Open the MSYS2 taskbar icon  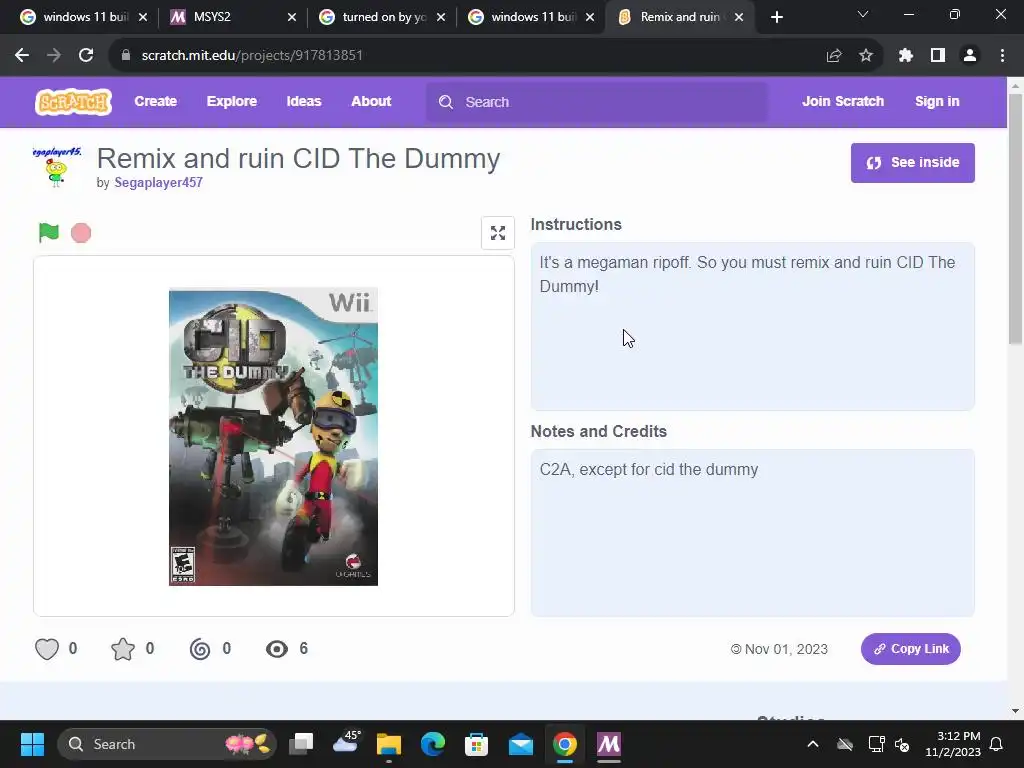(609, 744)
